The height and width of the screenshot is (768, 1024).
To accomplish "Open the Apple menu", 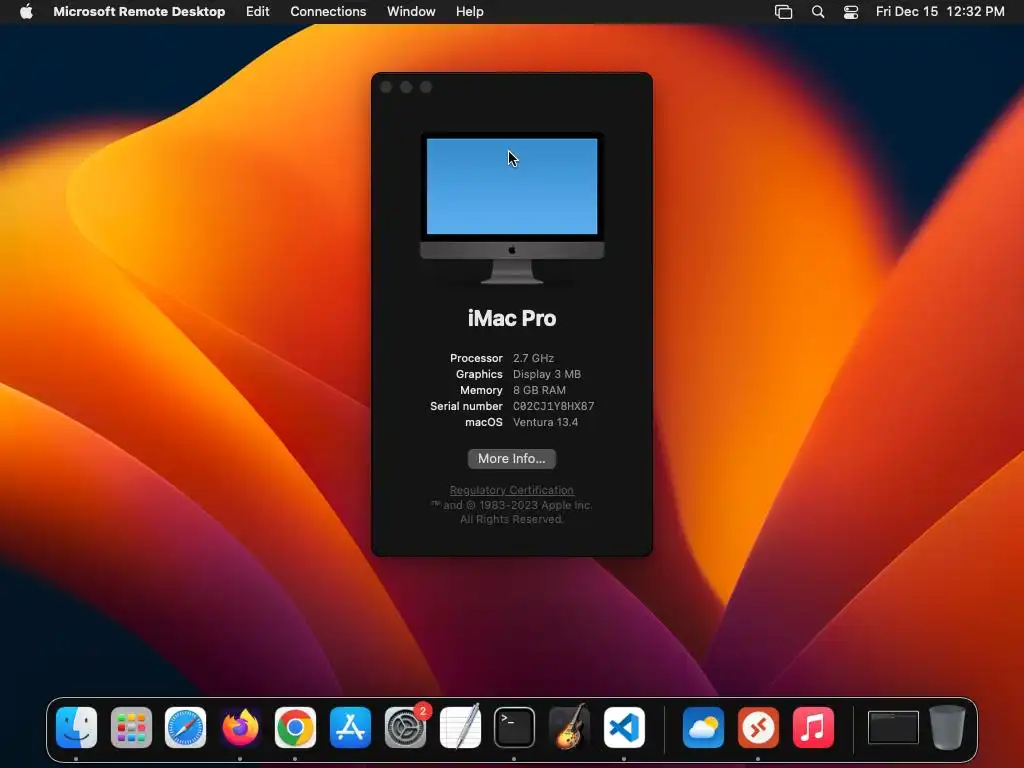I will tap(26, 11).
